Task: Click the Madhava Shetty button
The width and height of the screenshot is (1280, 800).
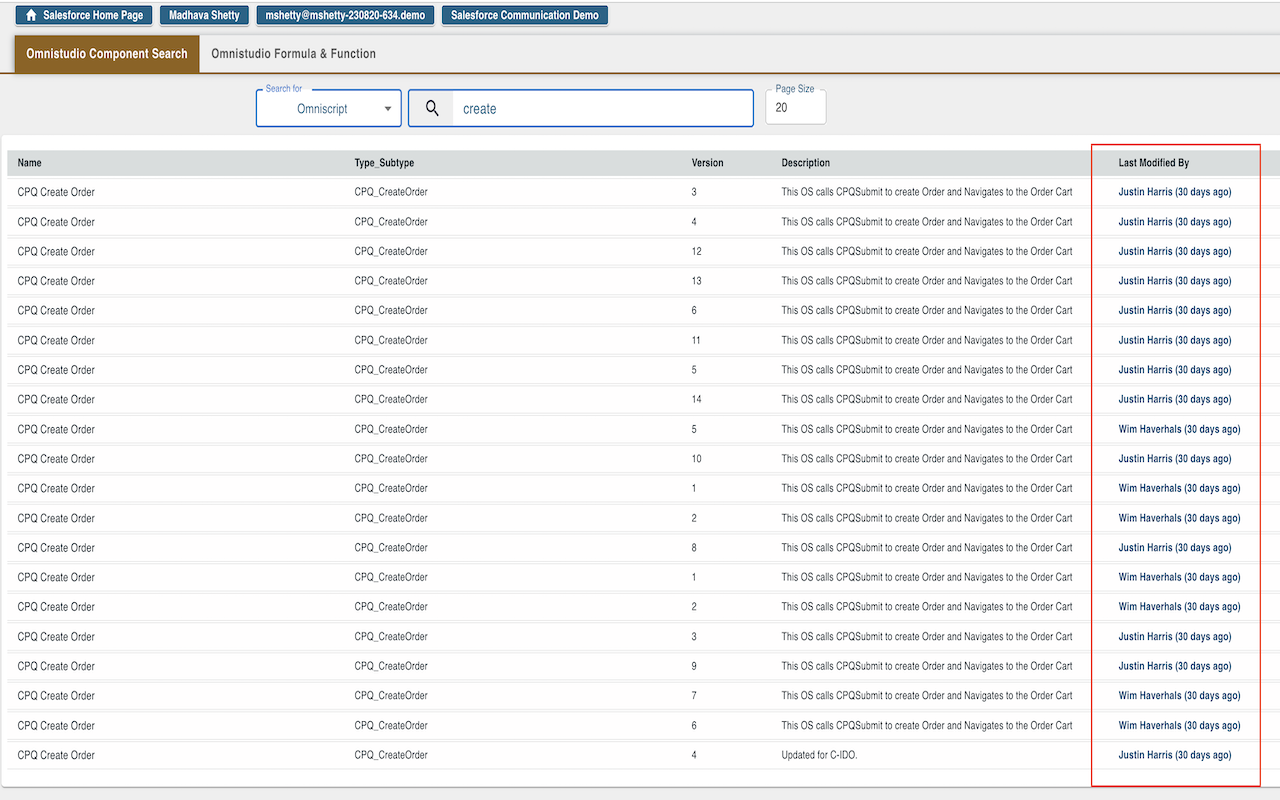Action: (204, 16)
